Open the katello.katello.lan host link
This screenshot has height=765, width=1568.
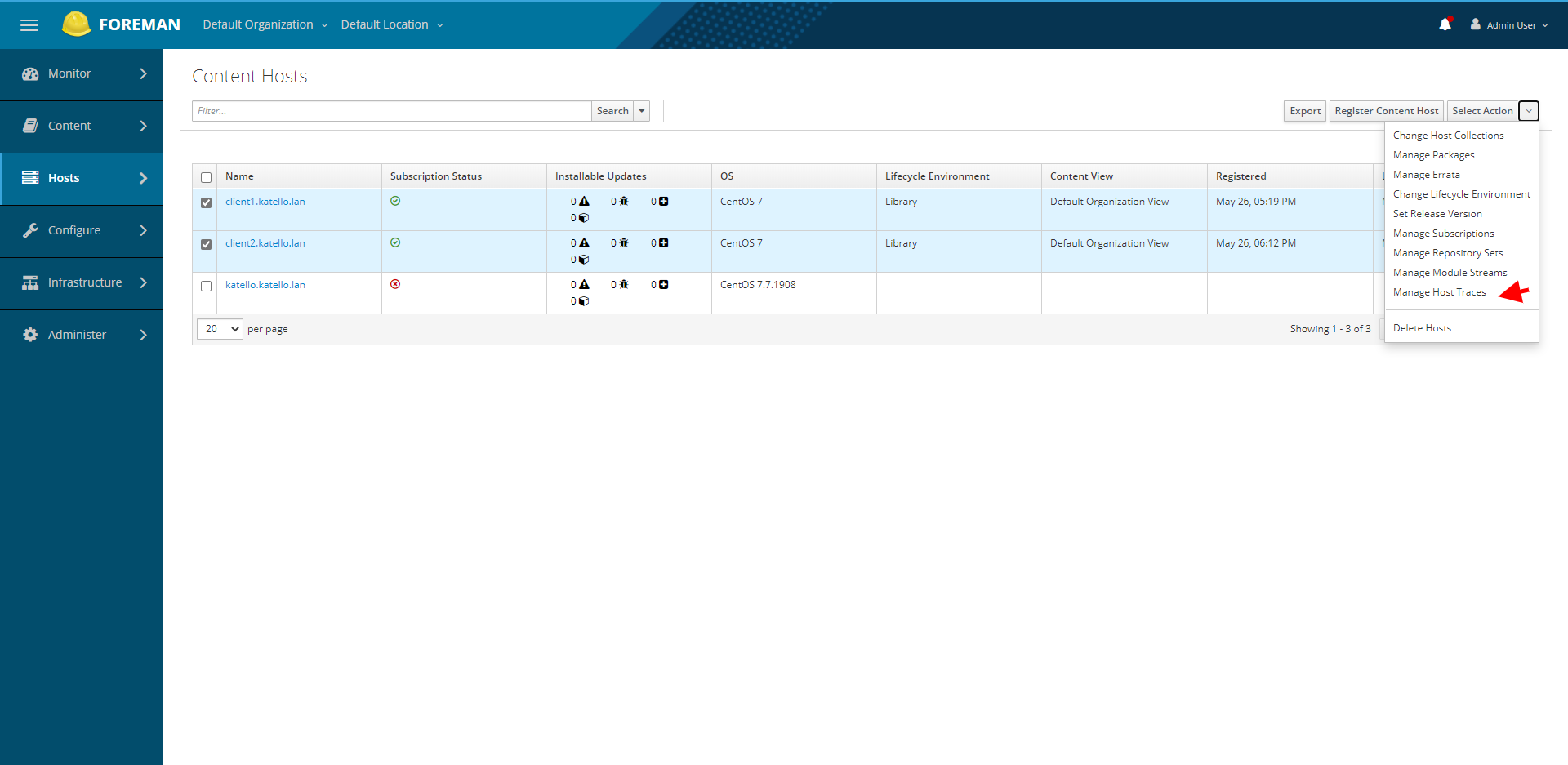[265, 285]
